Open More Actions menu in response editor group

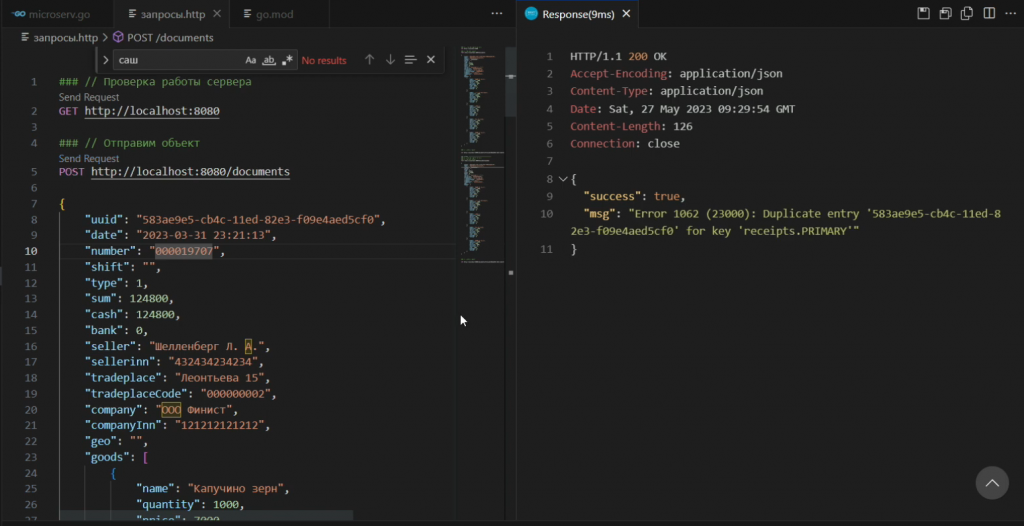[x=1010, y=13]
